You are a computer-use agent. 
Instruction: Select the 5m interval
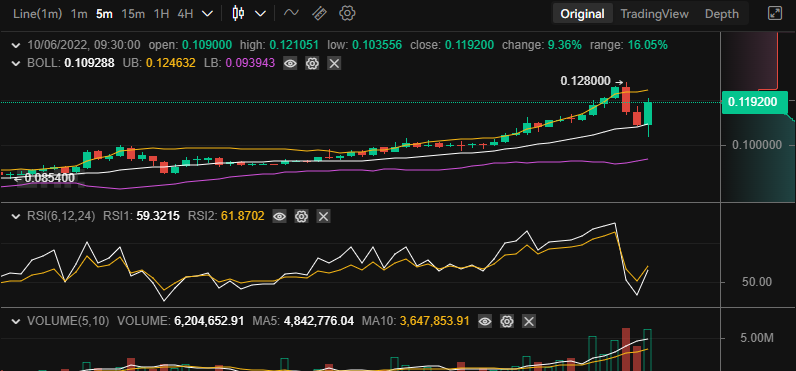tap(104, 14)
